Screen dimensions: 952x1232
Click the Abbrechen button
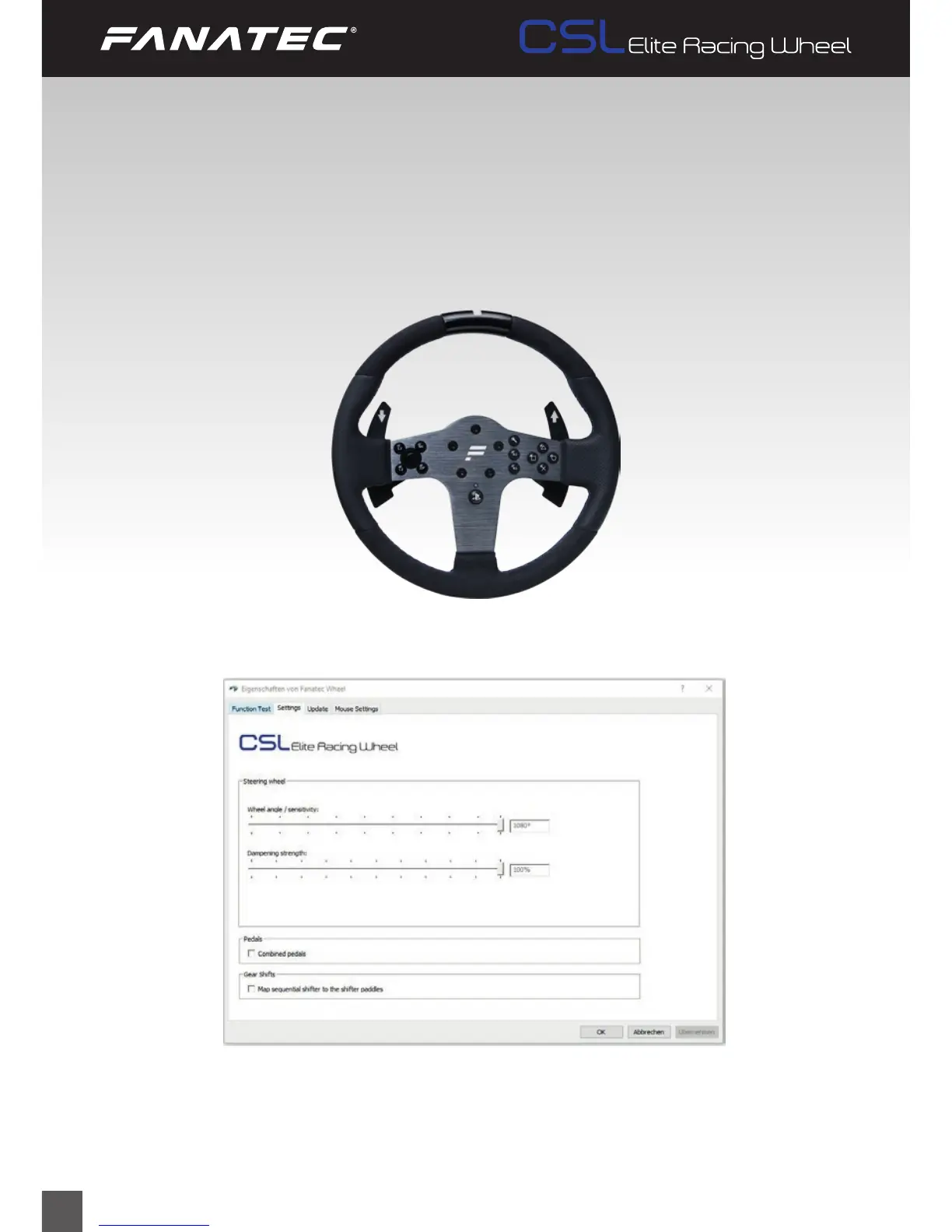(x=649, y=1031)
